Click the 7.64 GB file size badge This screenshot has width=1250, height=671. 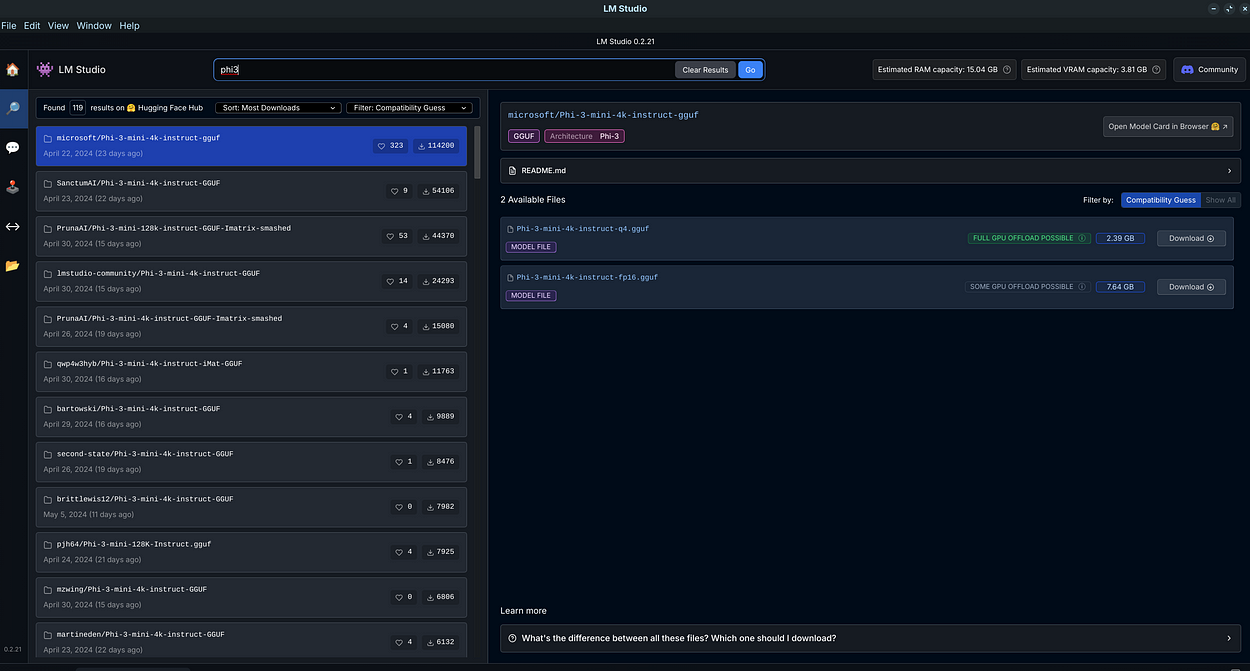(1120, 287)
